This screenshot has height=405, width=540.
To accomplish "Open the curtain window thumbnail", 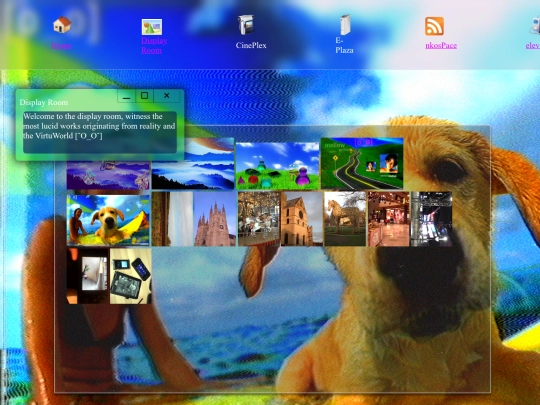I will [172, 219].
